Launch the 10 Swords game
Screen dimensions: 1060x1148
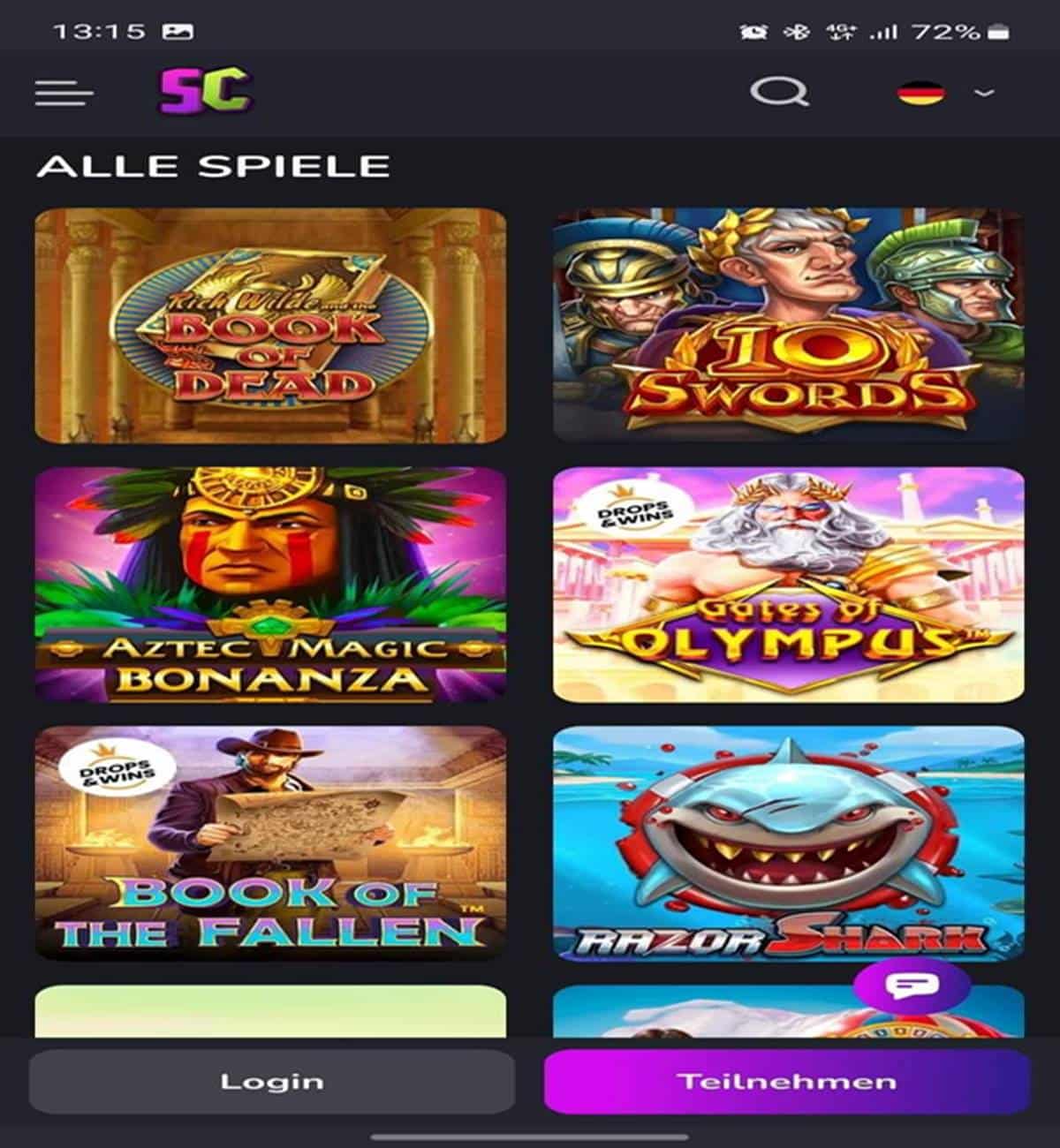click(x=789, y=326)
